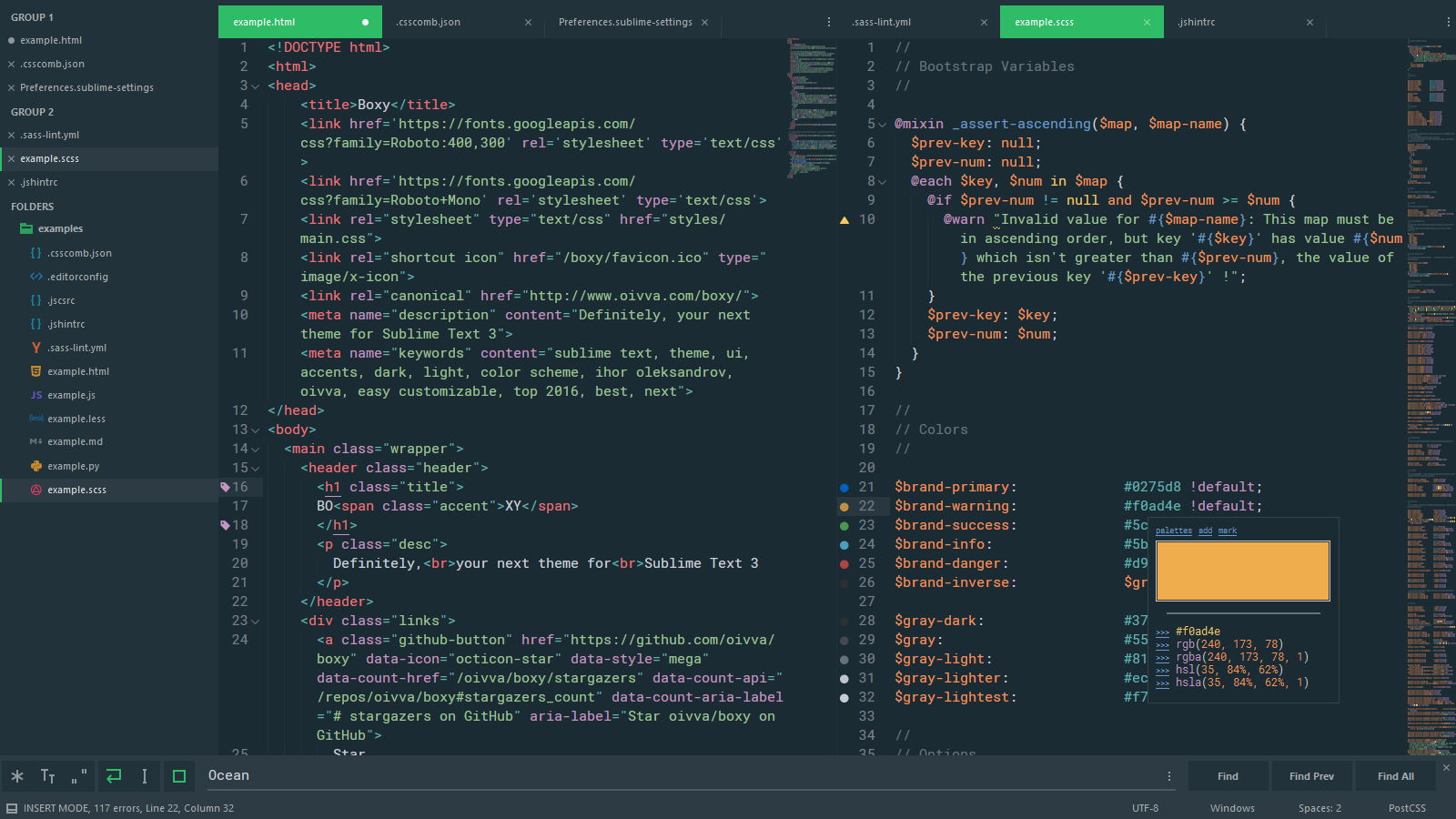Image resolution: width=1456 pixels, height=819 pixels.
Task: Toggle case sensitive search option
Action: click(48, 776)
